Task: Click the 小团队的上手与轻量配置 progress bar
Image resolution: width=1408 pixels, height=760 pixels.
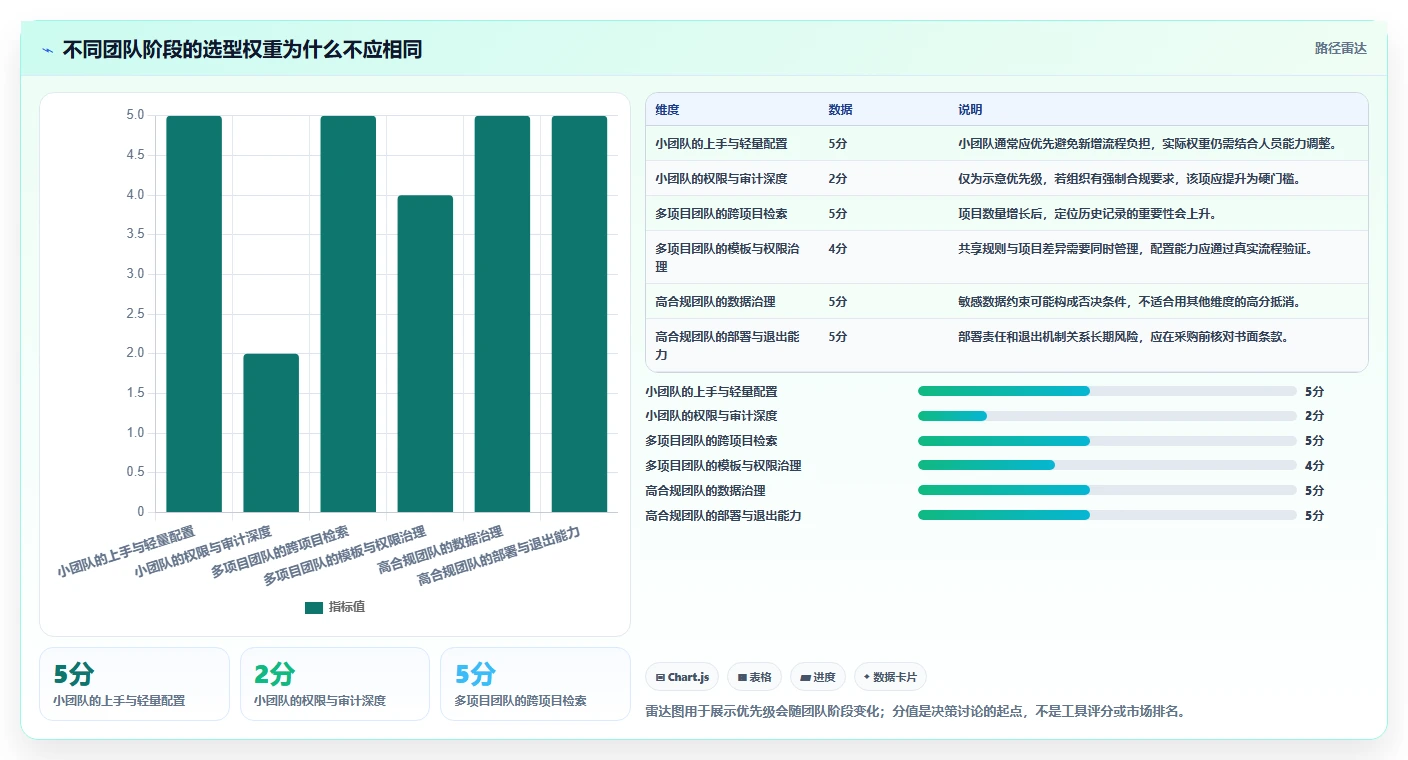Action: [x=1107, y=391]
